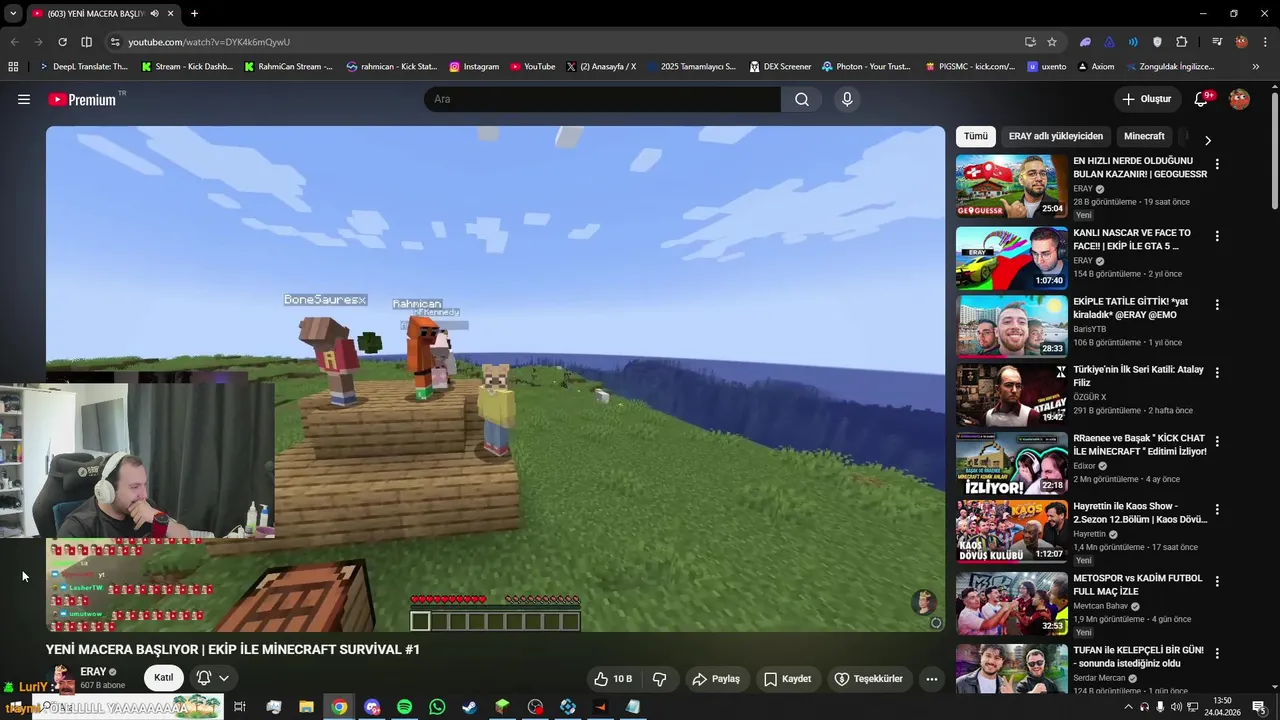Bookmark this page with the star icon

1052,42
